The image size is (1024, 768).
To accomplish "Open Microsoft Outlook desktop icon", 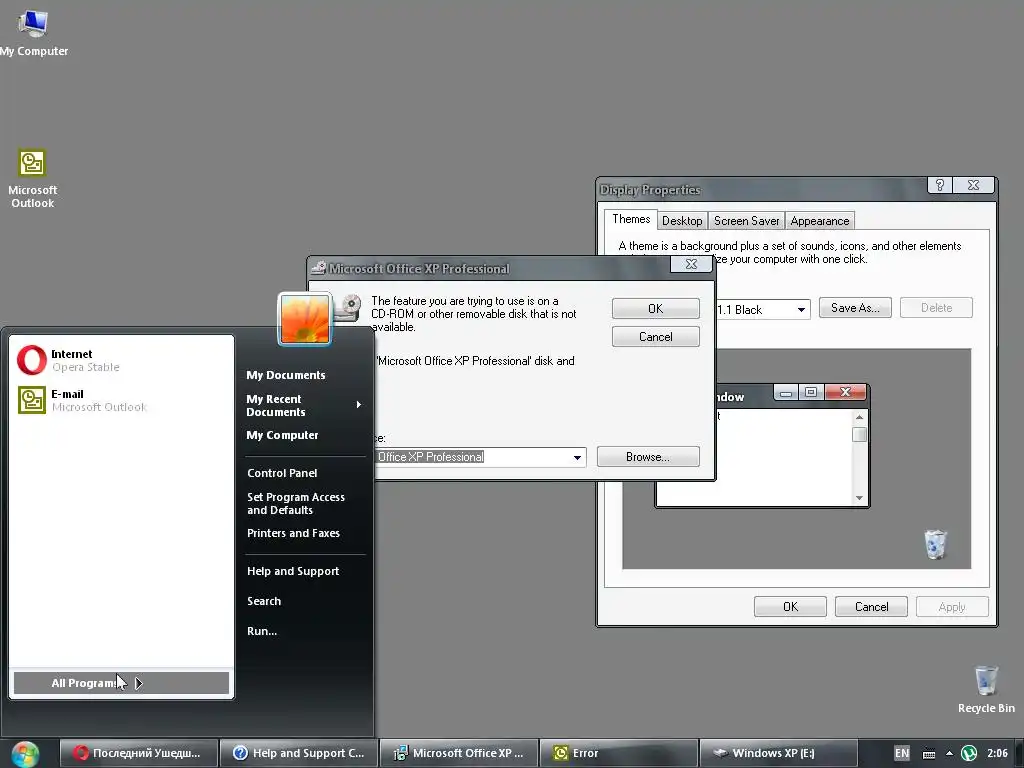I will pyautogui.click(x=32, y=178).
